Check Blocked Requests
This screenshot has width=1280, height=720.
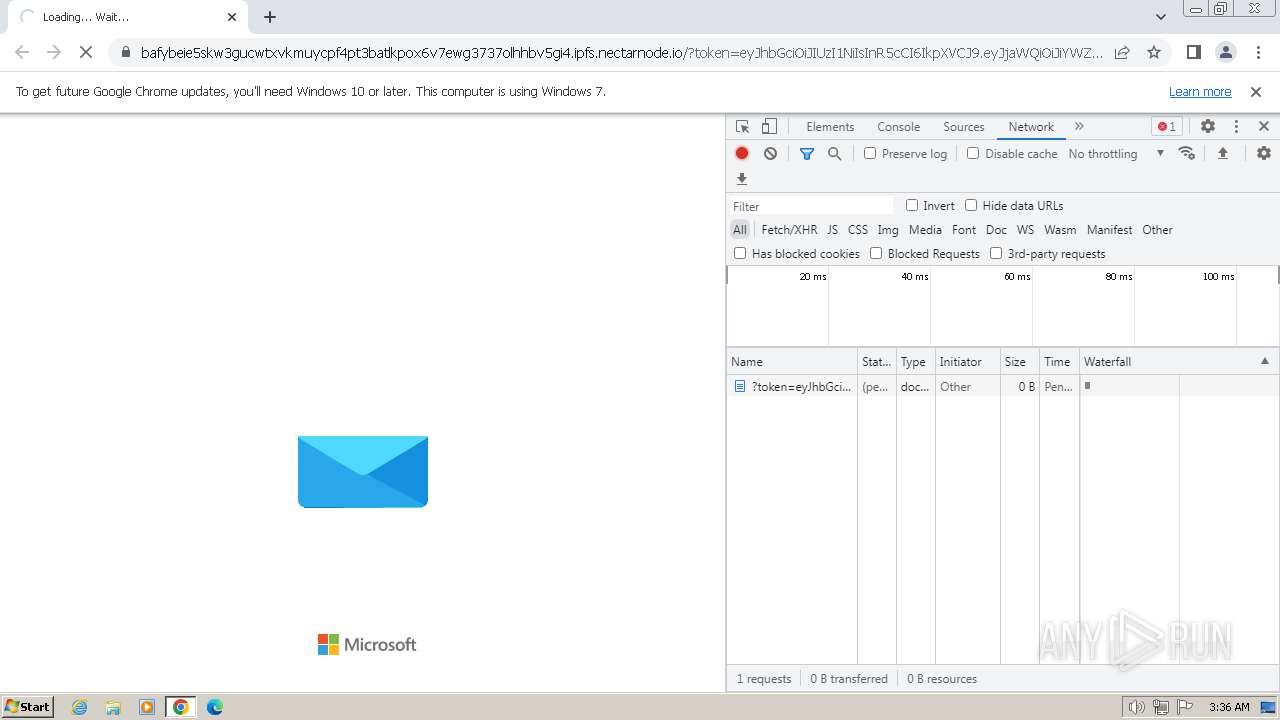click(x=876, y=253)
